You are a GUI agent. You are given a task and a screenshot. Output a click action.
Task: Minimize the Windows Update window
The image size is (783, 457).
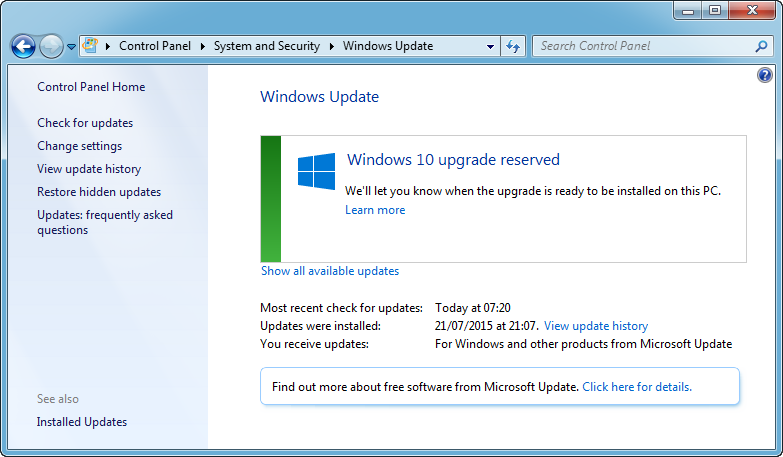click(688, 11)
